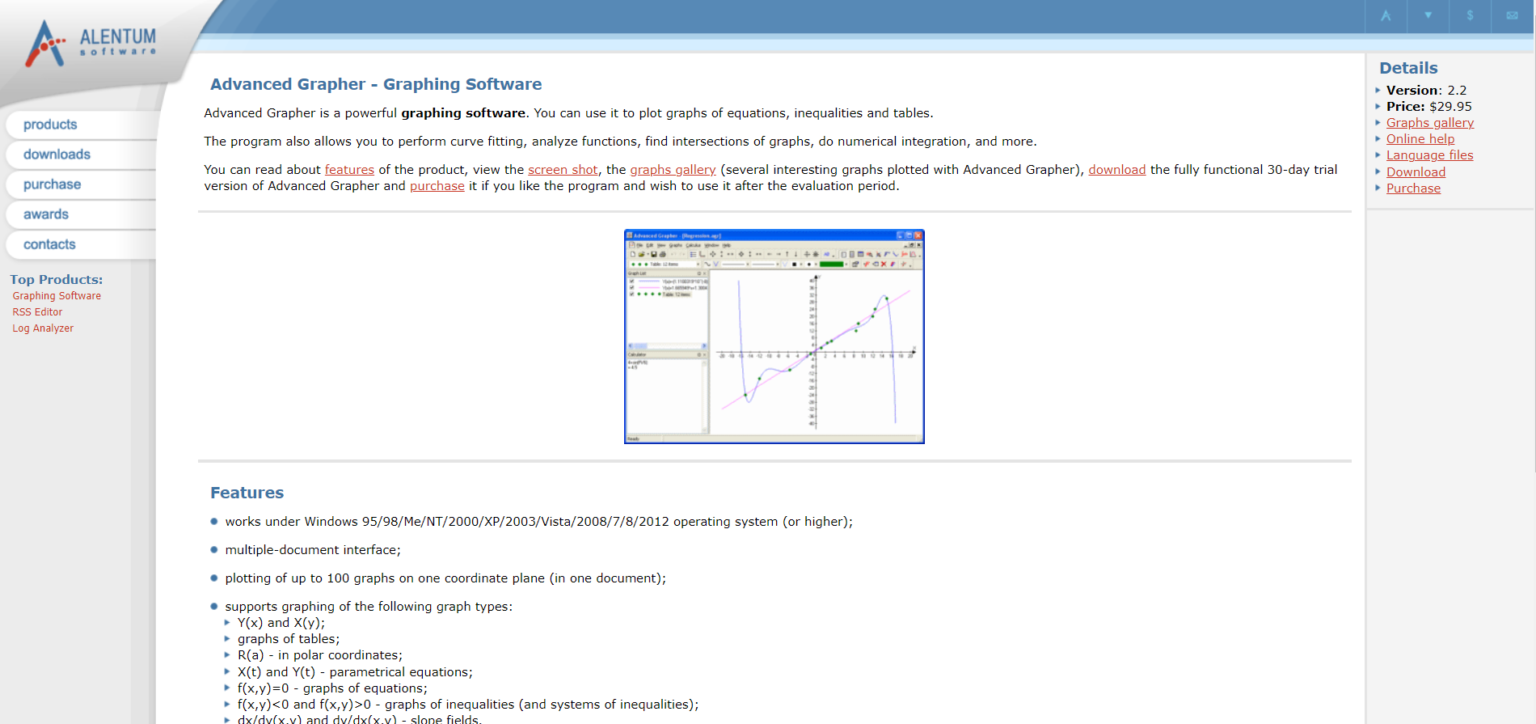Click the 'Top Products:' label
Viewport: 1536px width, 724px height.
pos(56,280)
